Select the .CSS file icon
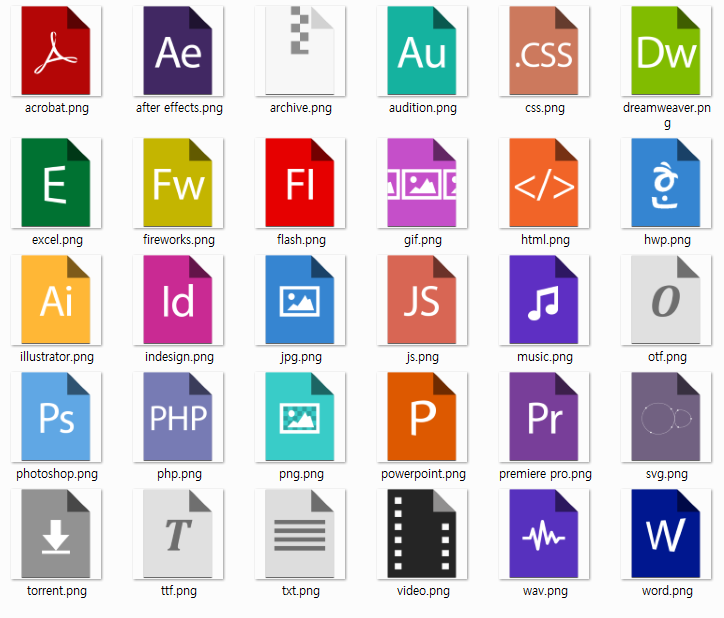The height and width of the screenshot is (618, 724). (x=543, y=51)
